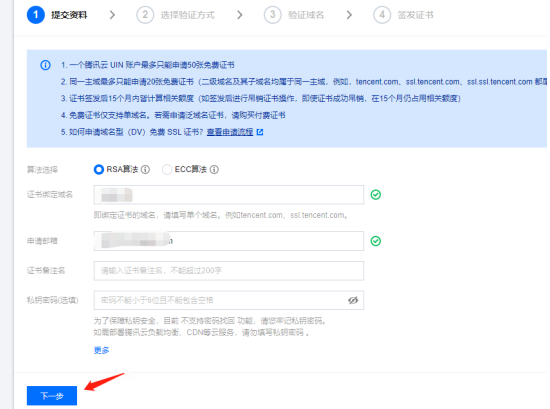The height and width of the screenshot is (409, 550).
Task: Click the chevron after 选择验证方式 step
Action: coord(240,15)
